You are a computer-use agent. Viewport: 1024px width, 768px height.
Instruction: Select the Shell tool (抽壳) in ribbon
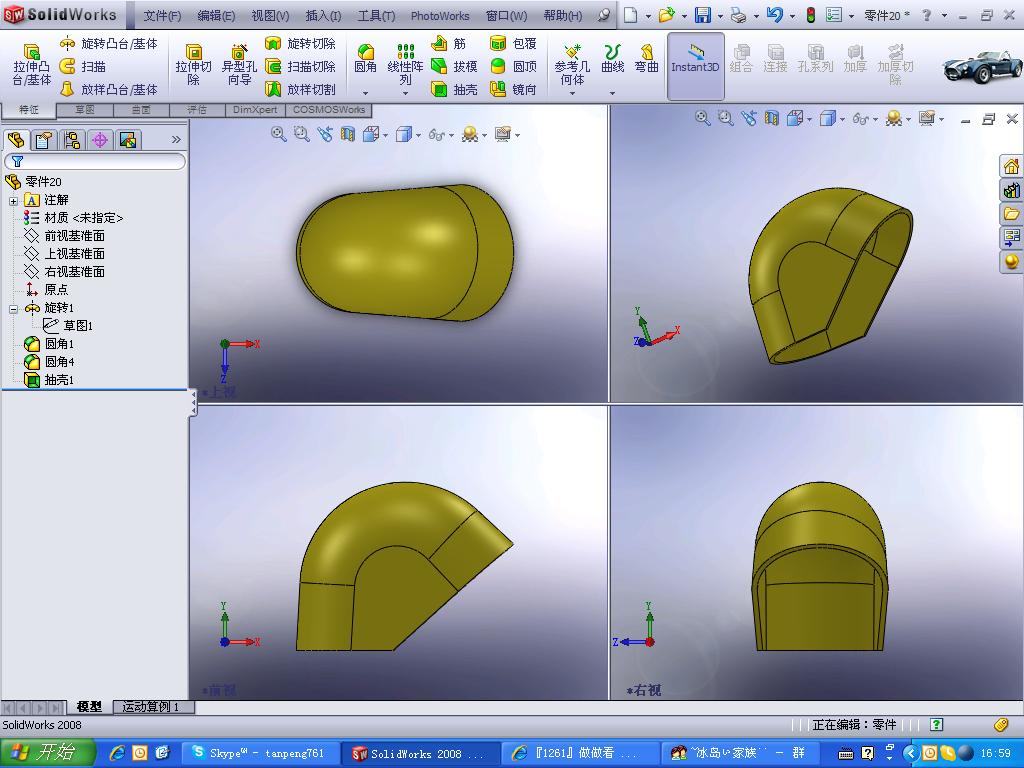(x=455, y=89)
